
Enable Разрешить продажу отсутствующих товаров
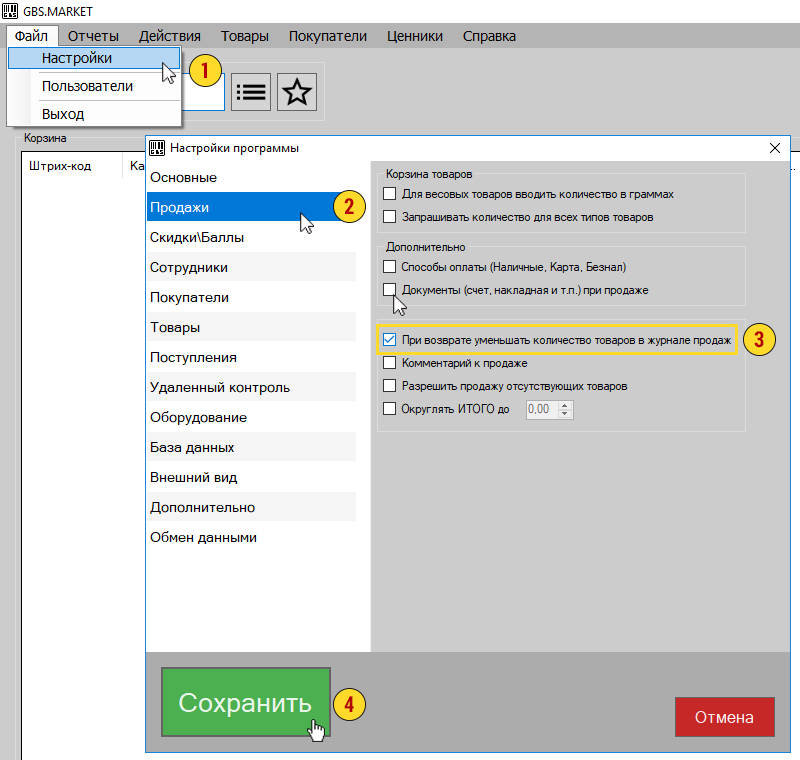tap(389, 386)
